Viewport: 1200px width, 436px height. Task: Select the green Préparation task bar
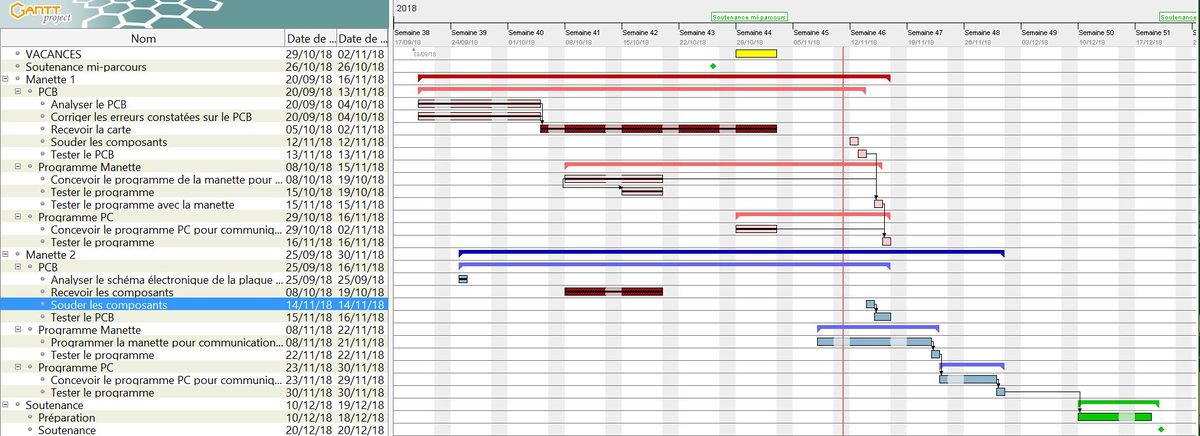tap(1114, 416)
